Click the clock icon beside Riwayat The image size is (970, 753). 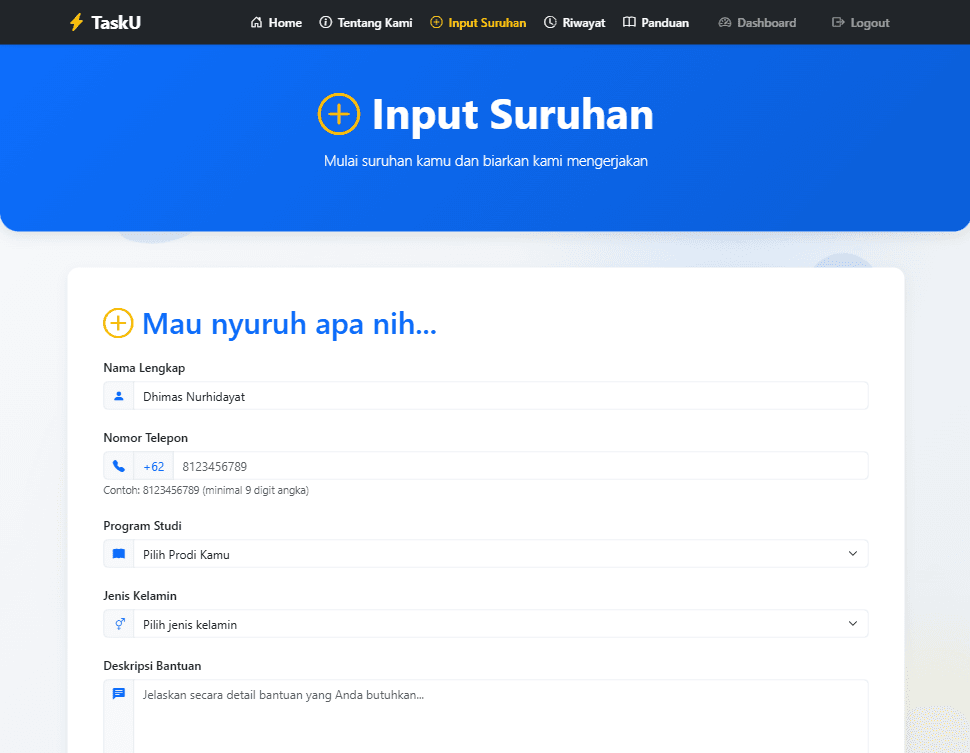550,22
